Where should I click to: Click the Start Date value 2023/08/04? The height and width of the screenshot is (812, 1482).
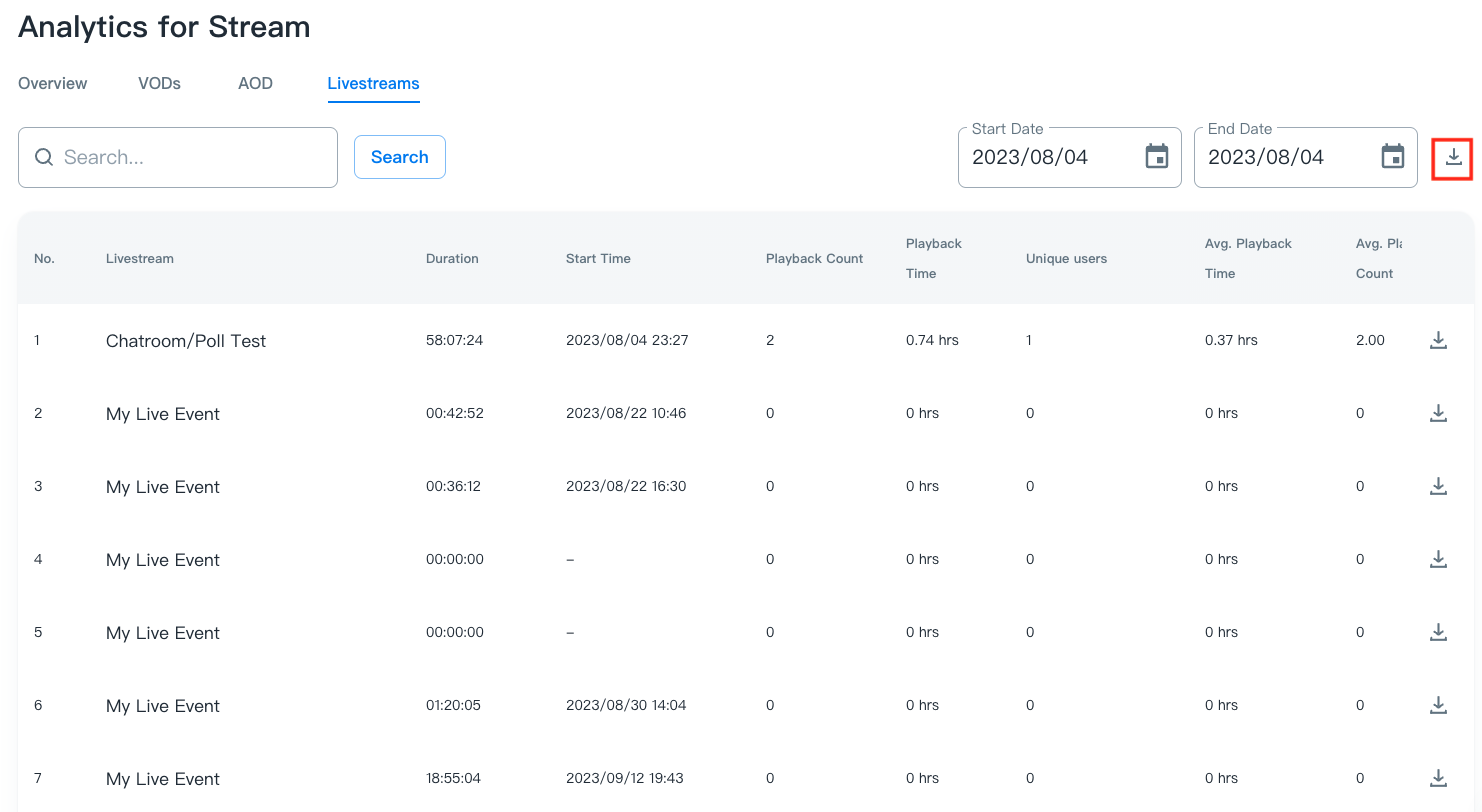(1030, 157)
